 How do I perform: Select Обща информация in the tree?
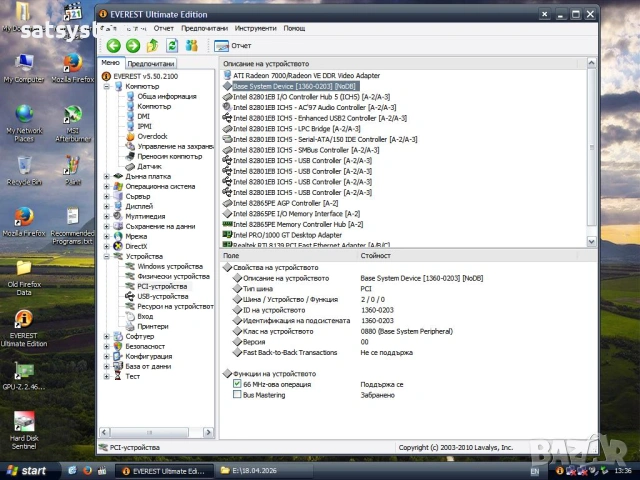(167, 96)
